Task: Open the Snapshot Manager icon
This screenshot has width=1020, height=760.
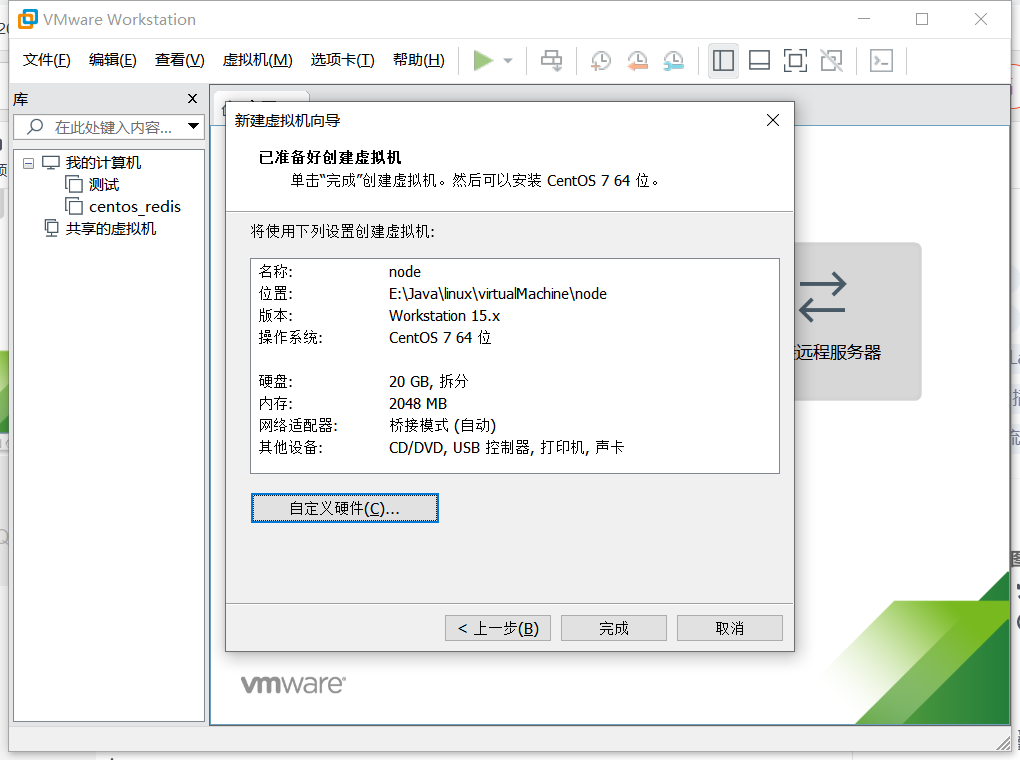Action: pyautogui.click(x=674, y=61)
